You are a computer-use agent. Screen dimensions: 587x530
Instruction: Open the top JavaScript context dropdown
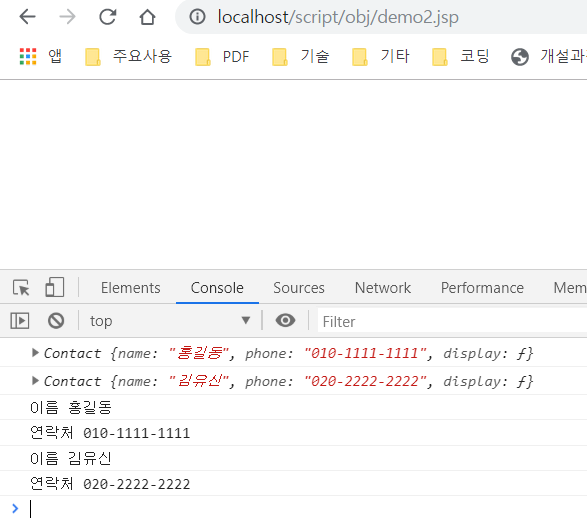tap(170, 321)
